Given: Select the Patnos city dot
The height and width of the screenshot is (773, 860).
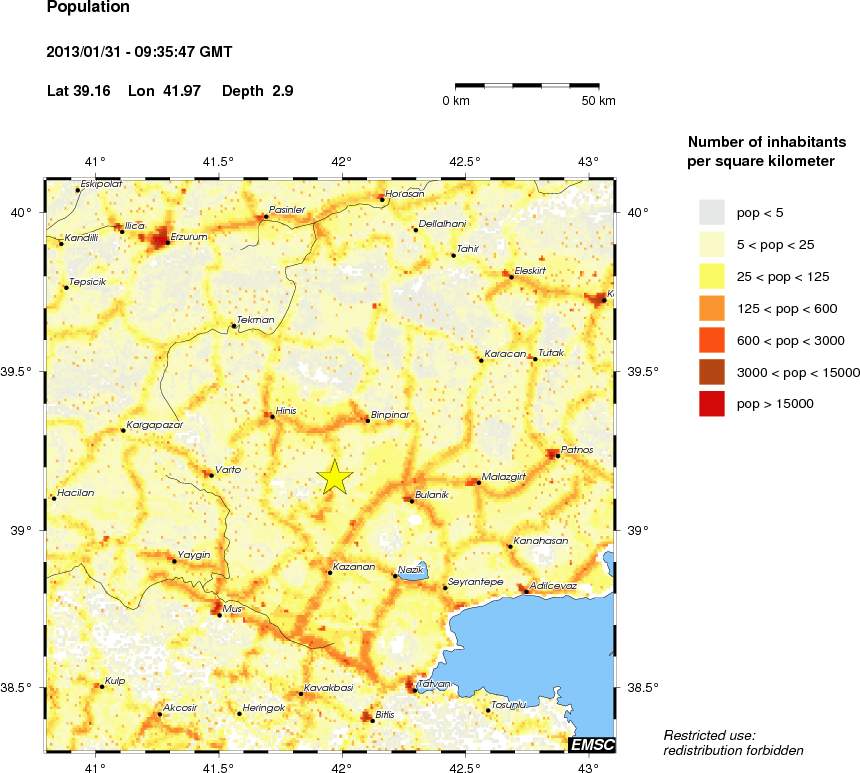Looking at the screenshot, I should (558, 456).
